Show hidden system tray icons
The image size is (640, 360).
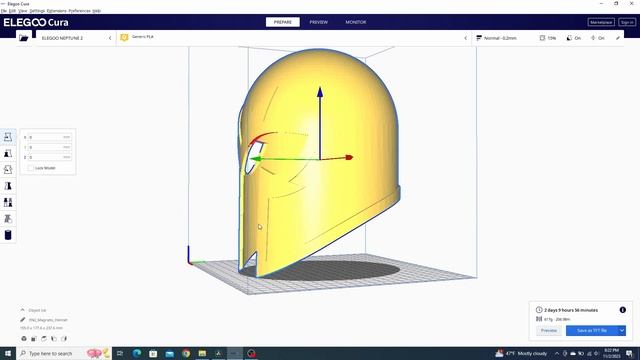coord(557,353)
